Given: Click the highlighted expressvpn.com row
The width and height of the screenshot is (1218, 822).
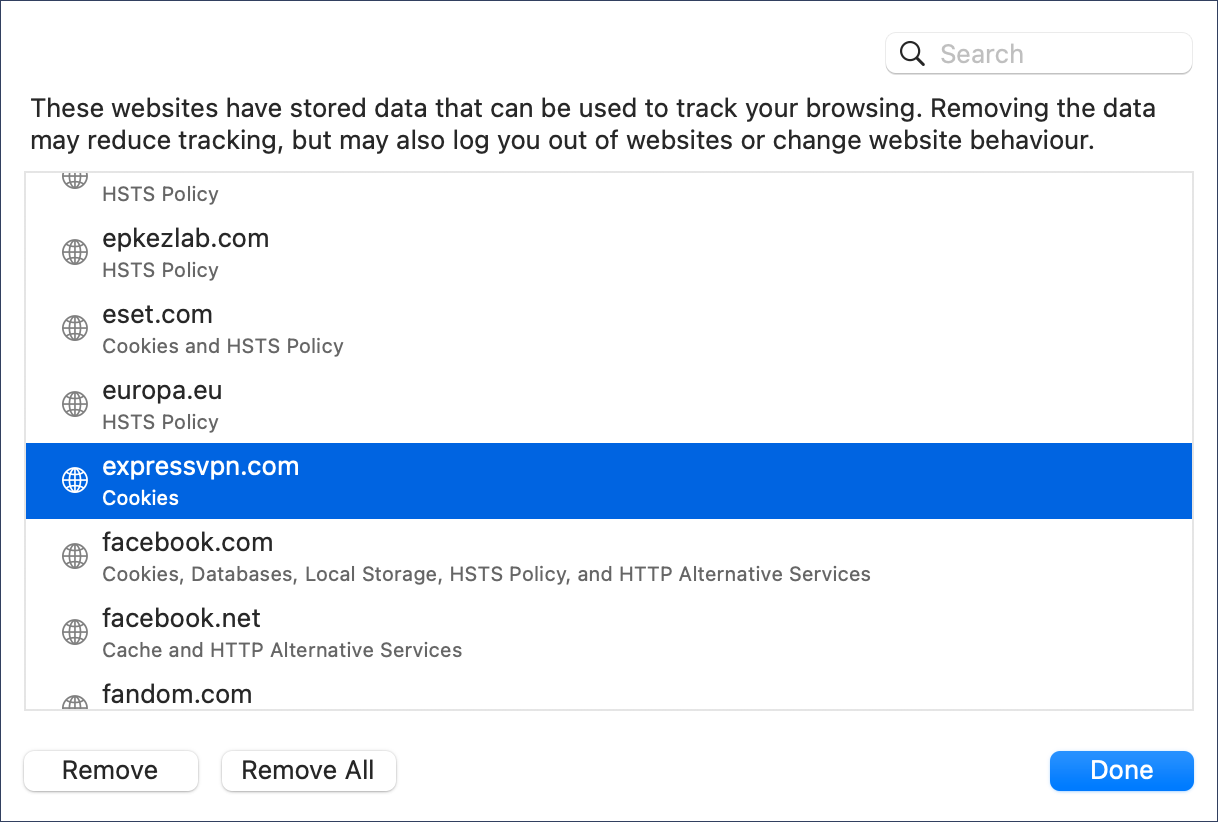Looking at the screenshot, I should click(609, 481).
